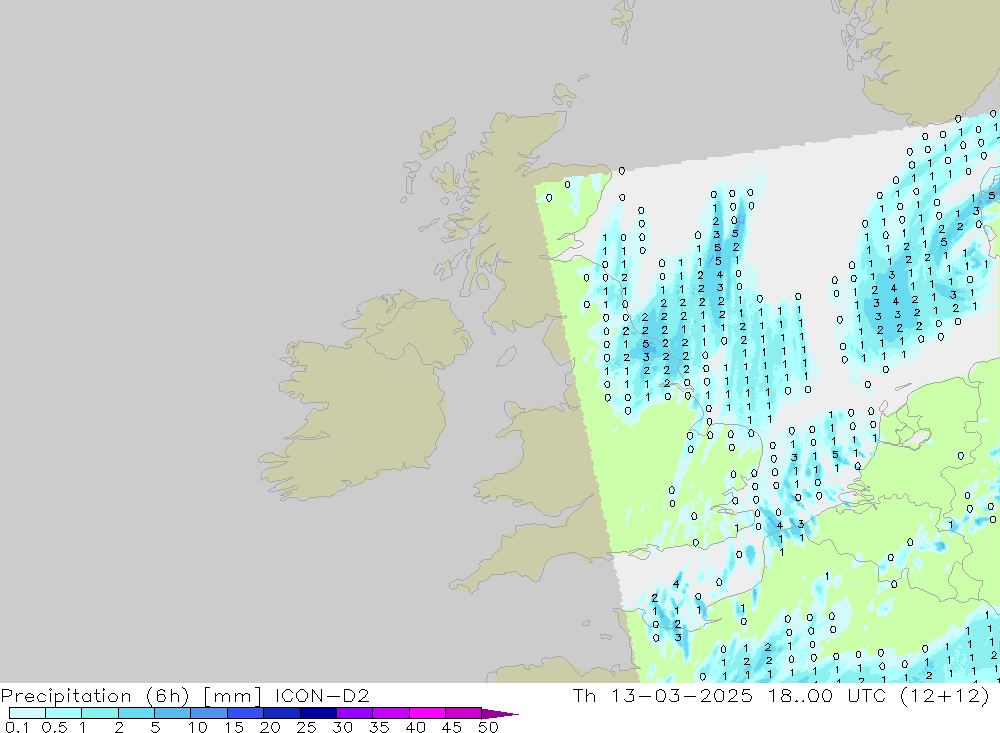Click the legend swatch between 15 and 20
The height and width of the screenshot is (733, 1000).
pyautogui.click(x=246, y=713)
